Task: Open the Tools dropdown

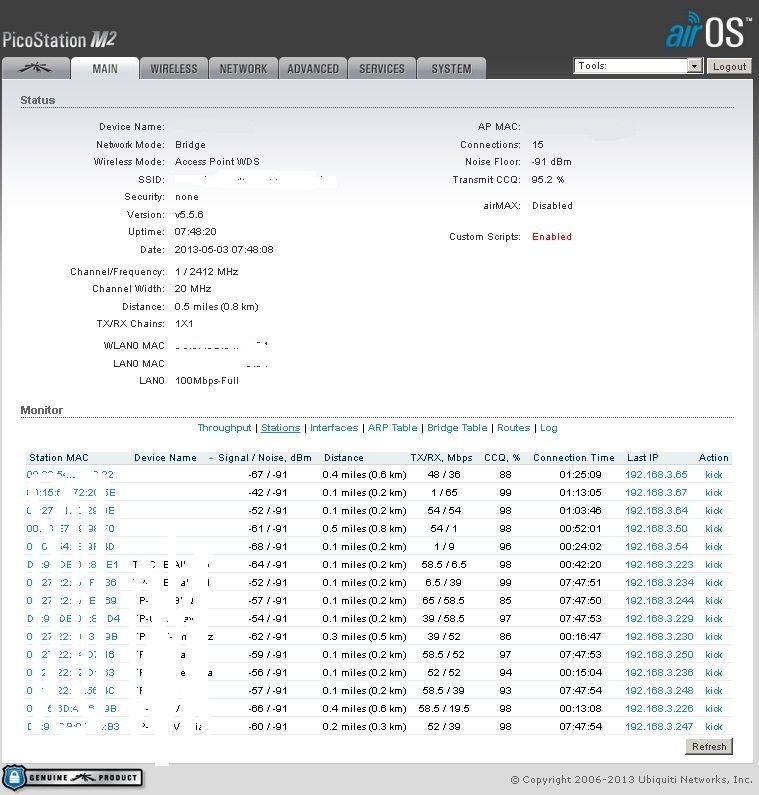Action: [x=638, y=66]
